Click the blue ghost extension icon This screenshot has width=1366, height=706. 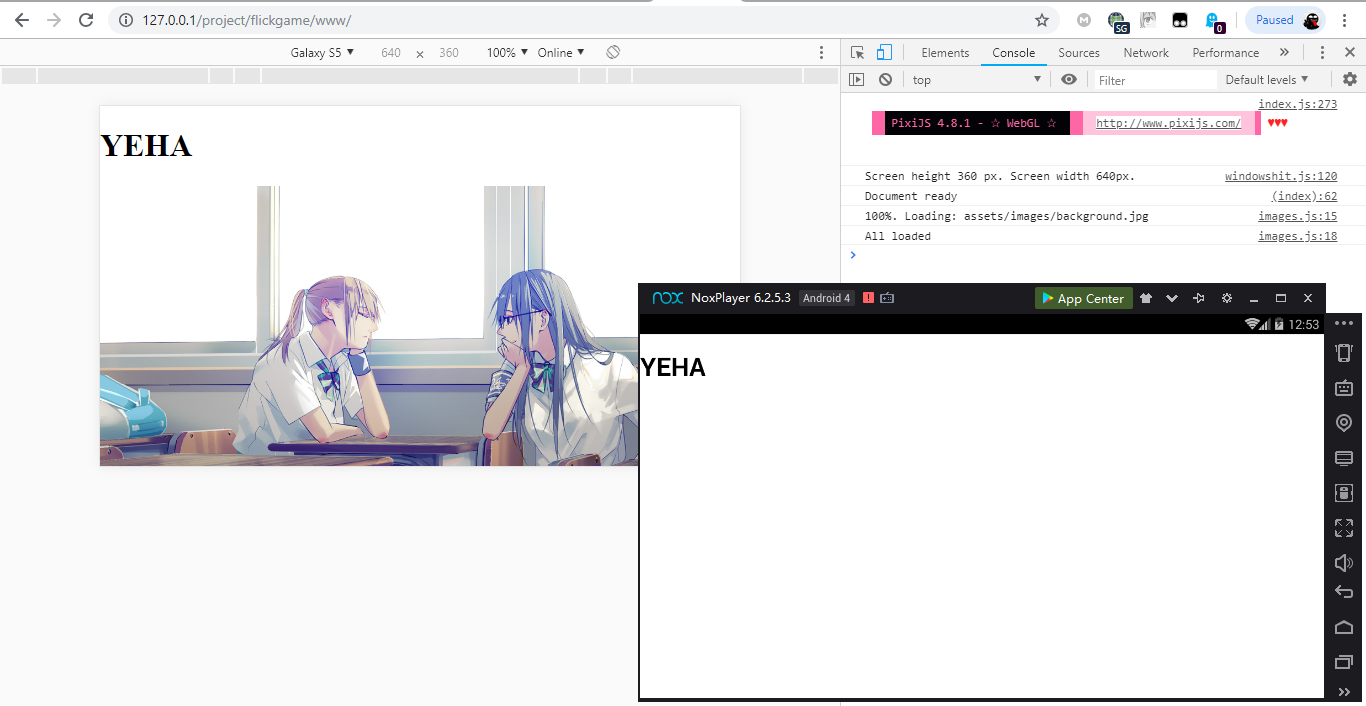click(1214, 21)
